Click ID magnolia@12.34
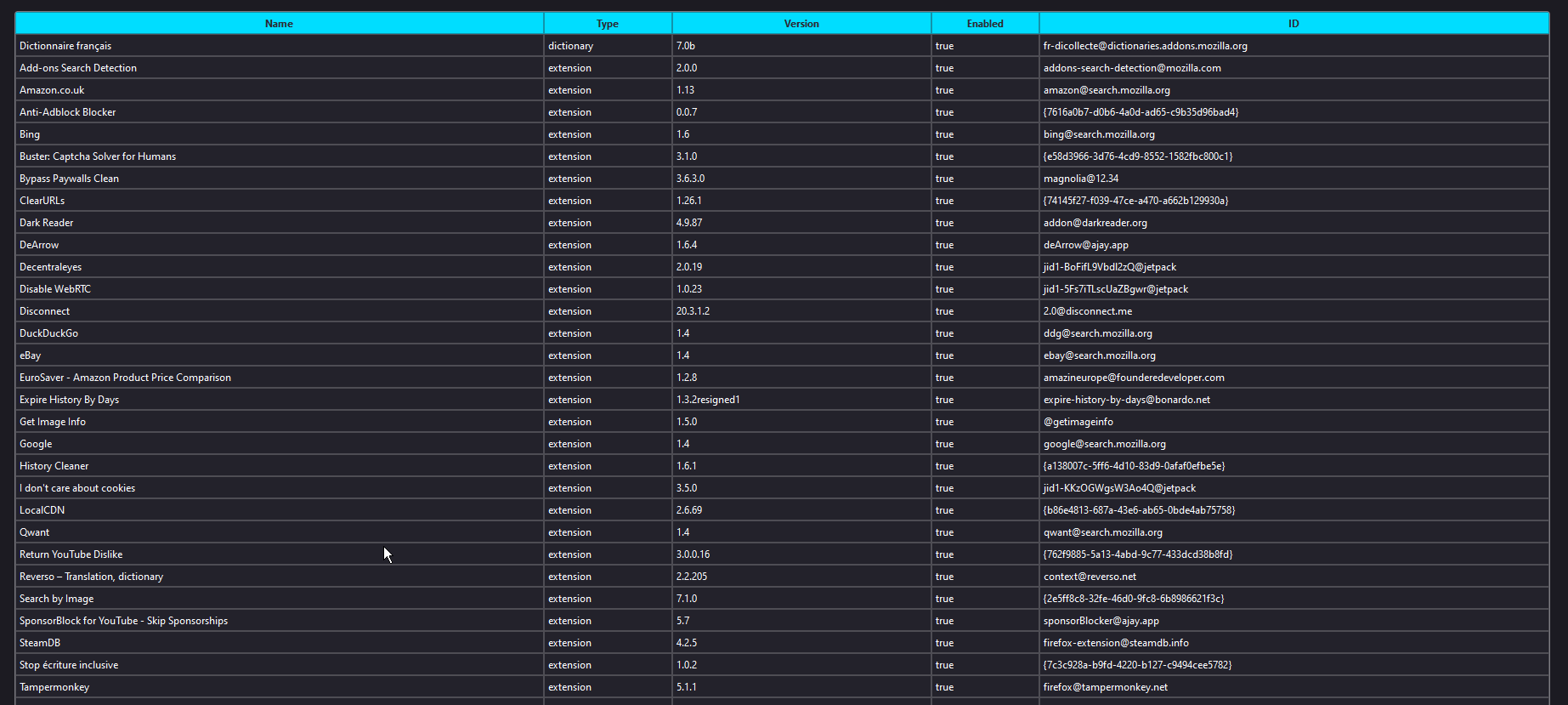Screen dimensions: 1568x705 tap(1293, 179)
